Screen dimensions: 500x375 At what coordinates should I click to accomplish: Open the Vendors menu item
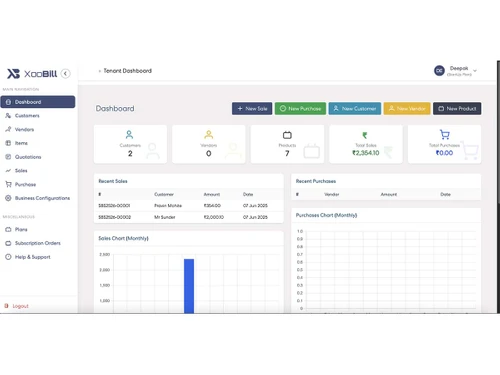tap(38, 129)
